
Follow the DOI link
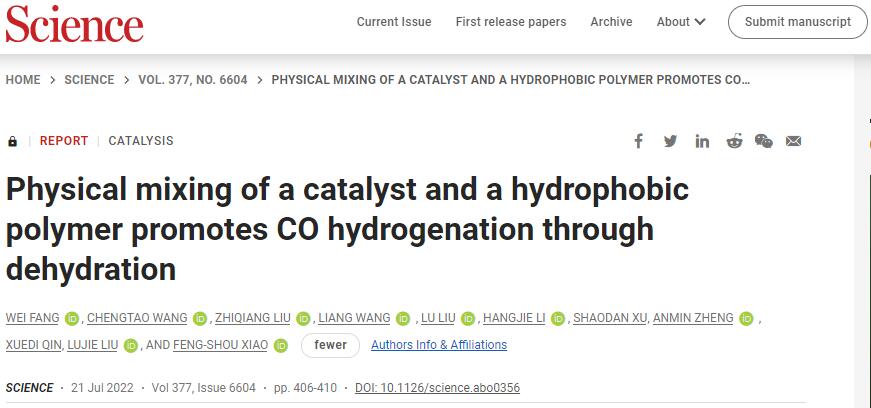pos(438,387)
